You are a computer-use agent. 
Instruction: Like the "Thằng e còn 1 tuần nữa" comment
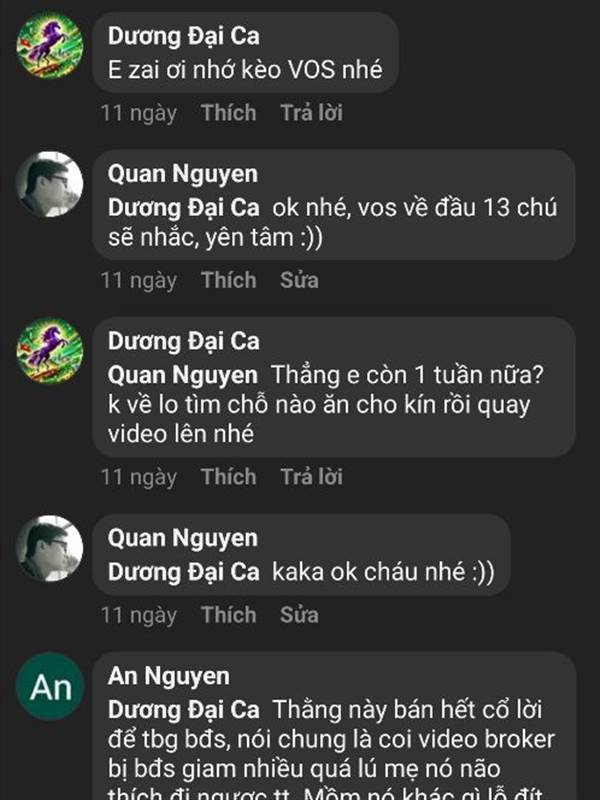coord(229,477)
